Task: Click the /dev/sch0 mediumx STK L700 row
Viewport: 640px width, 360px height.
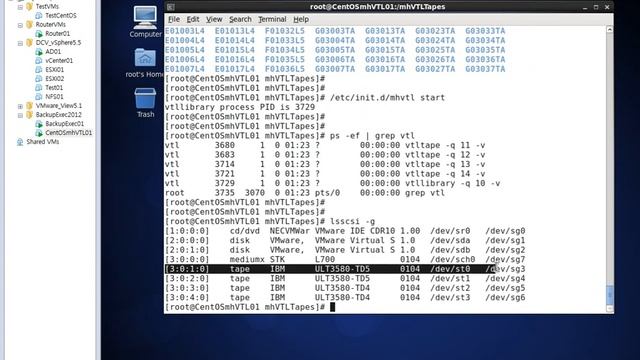Action: pyautogui.click(x=345, y=260)
